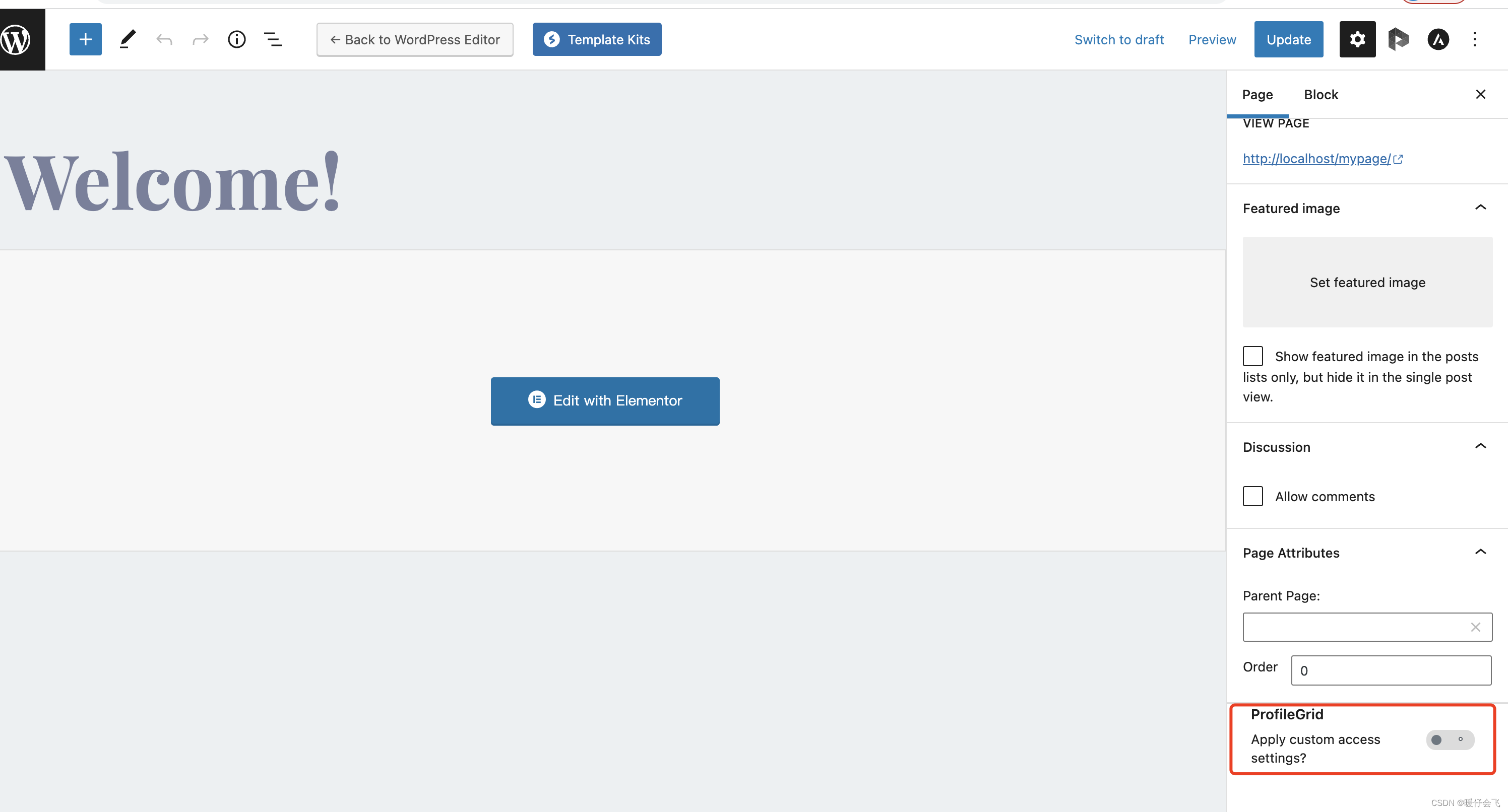Click the redo arrow icon
The image size is (1508, 812).
200,40
